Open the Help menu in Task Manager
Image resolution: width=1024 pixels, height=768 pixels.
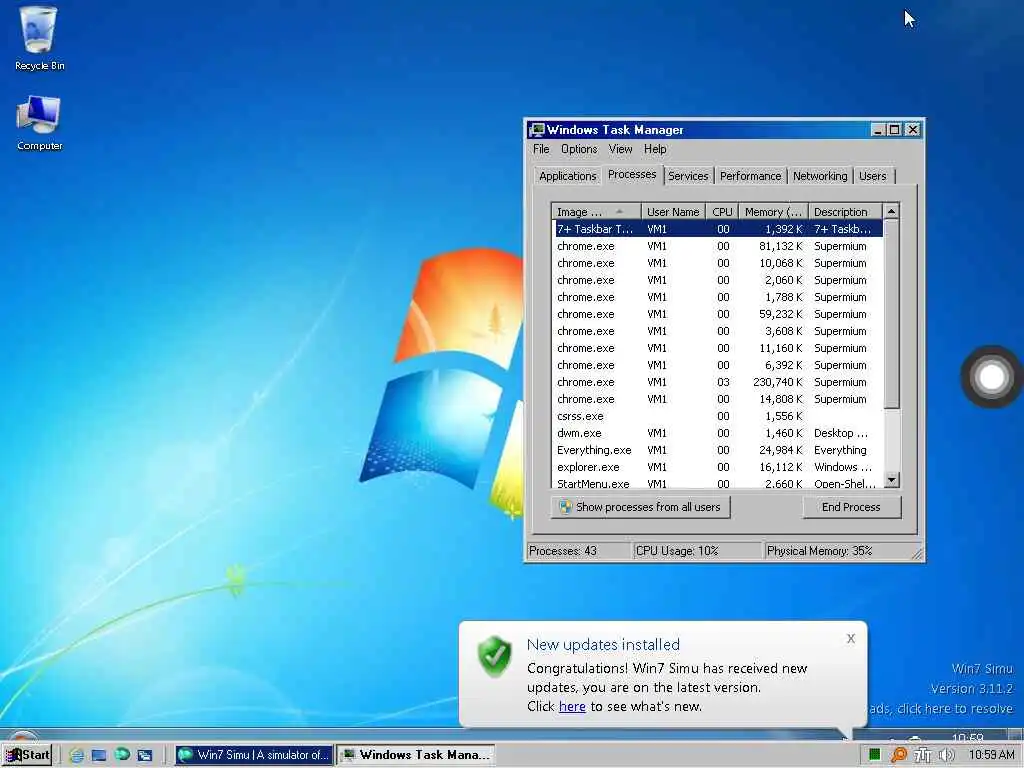[x=655, y=149]
